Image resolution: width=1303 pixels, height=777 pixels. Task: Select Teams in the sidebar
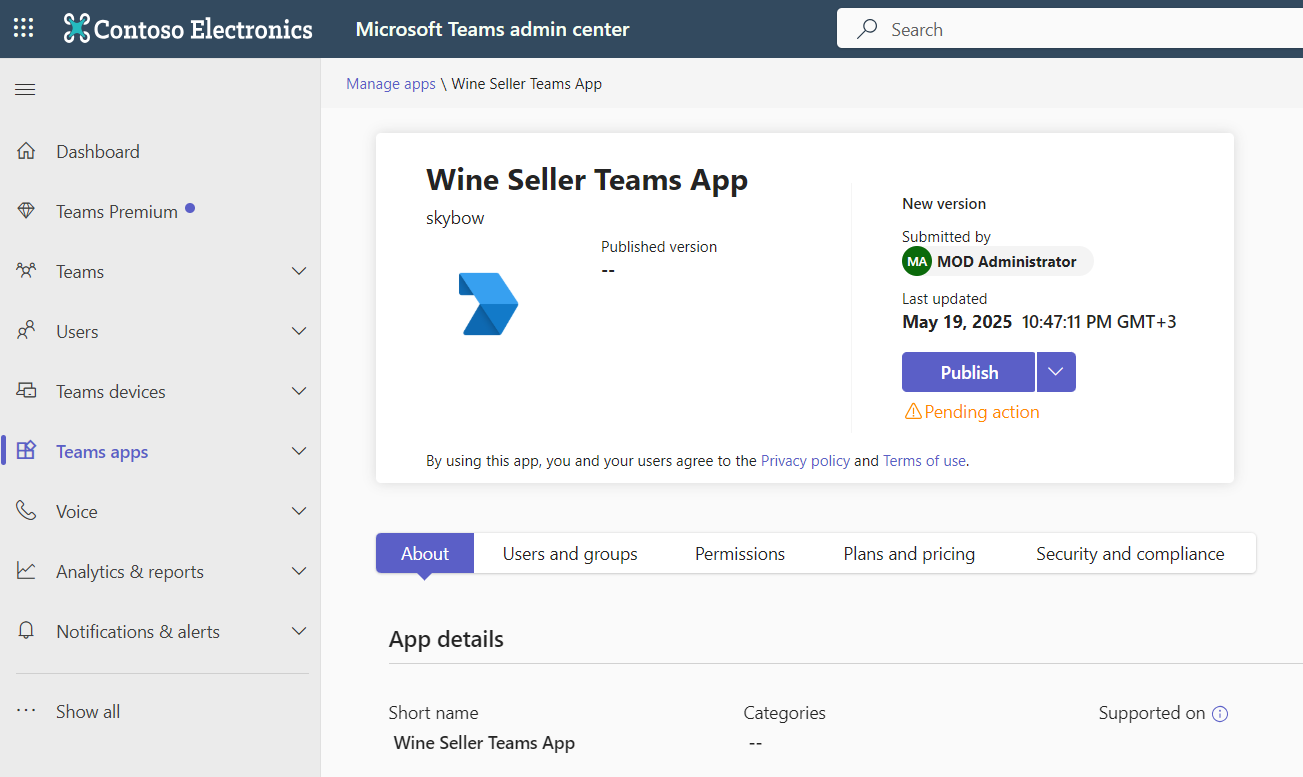pos(80,272)
